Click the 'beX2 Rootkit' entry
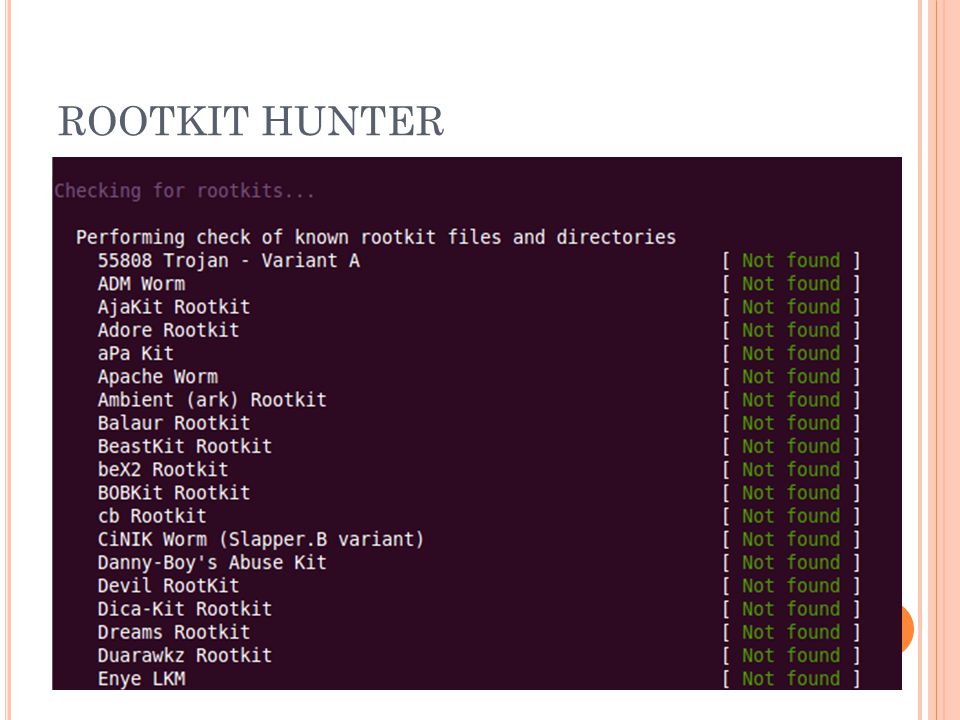The image size is (960, 720). [163, 470]
